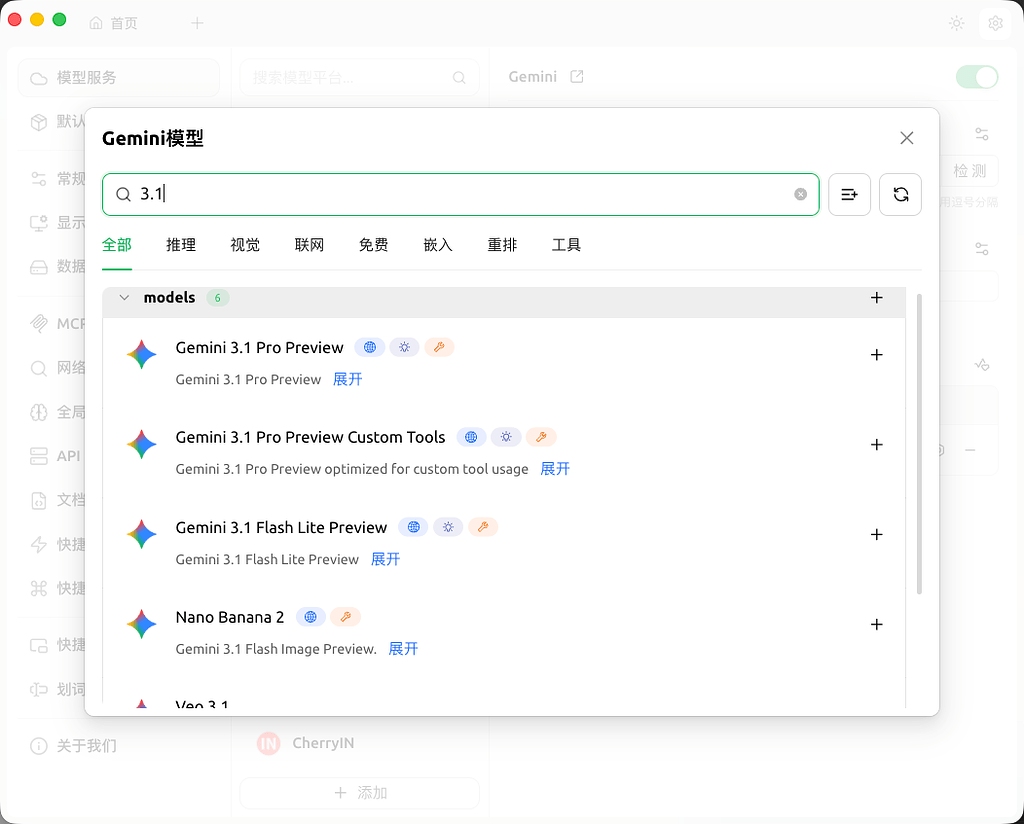This screenshot has width=1024, height=824.
Task: Switch to the 视觉 tab
Action: pos(245,245)
